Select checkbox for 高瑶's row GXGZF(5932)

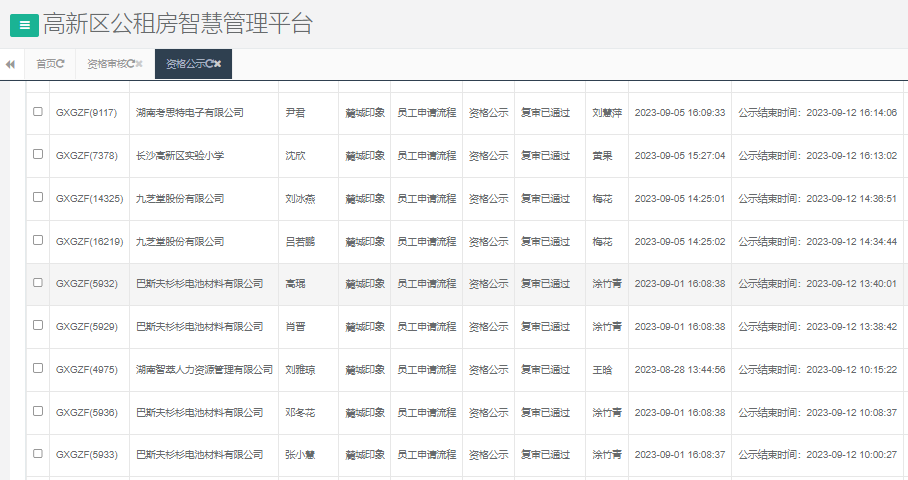pyautogui.click(x=38, y=283)
